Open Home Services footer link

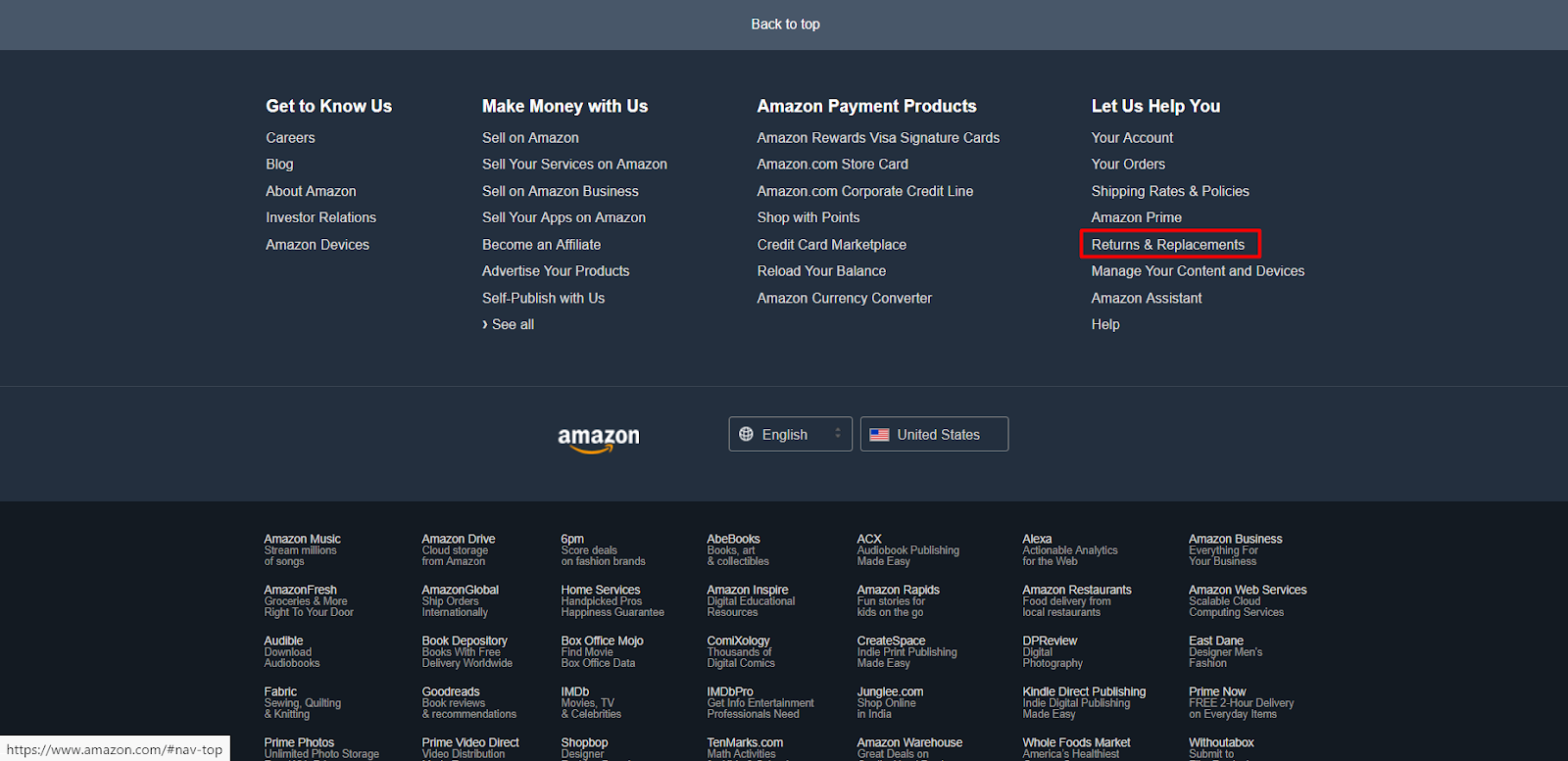tap(612, 600)
